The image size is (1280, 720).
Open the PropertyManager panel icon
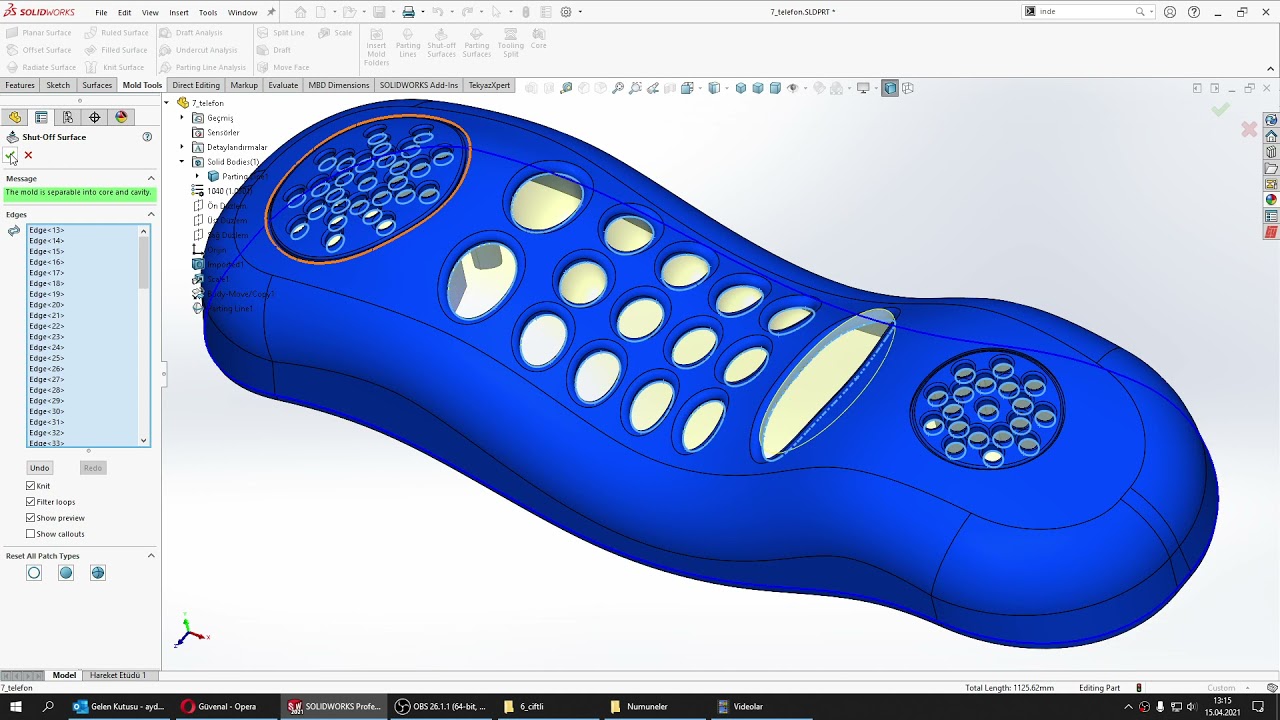(x=41, y=117)
